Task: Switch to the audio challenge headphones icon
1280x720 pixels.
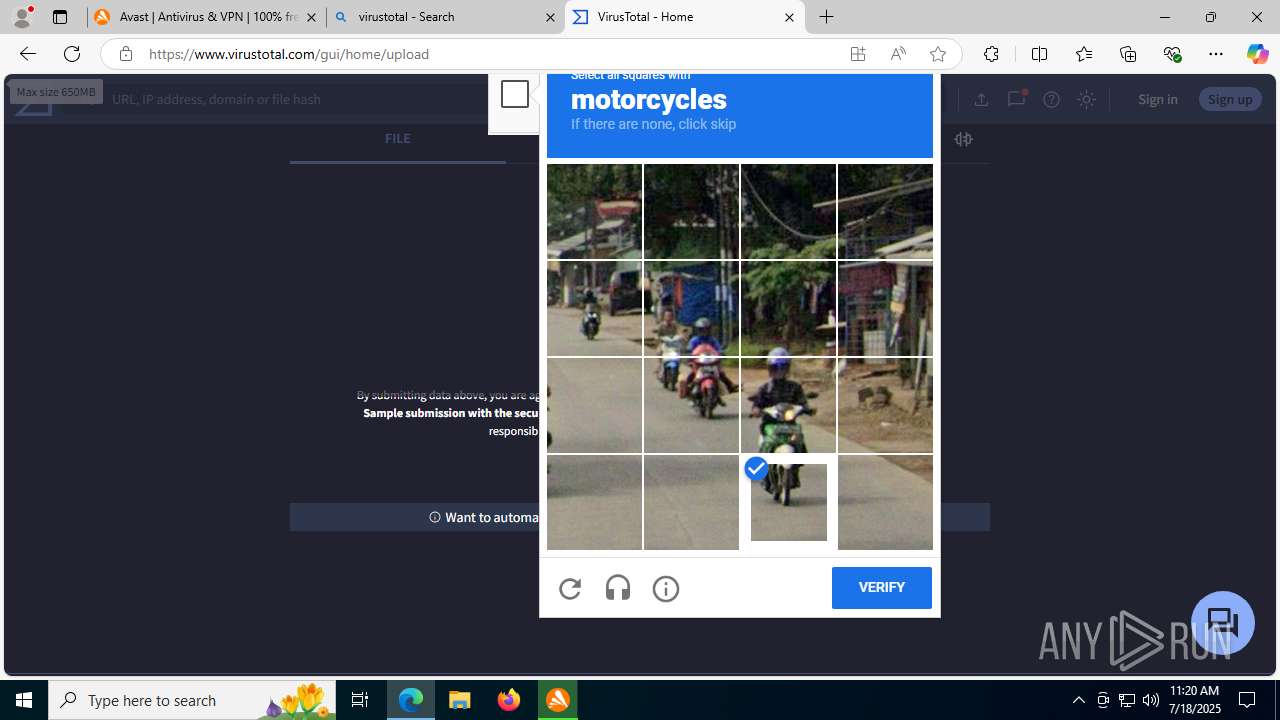Action: [x=618, y=588]
